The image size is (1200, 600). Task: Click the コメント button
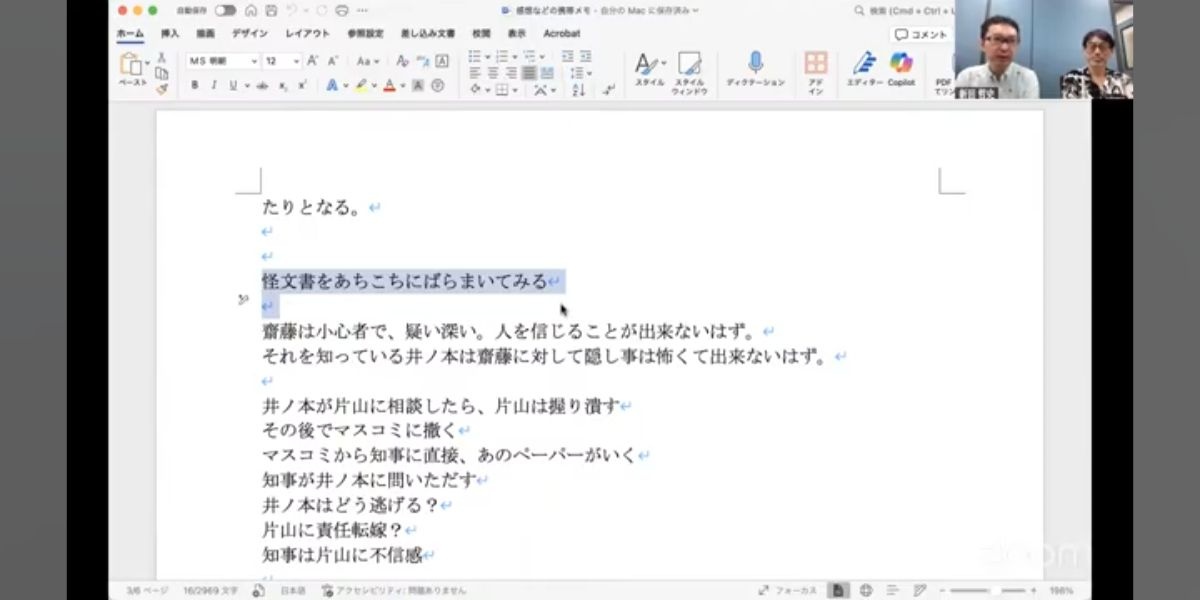920,34
